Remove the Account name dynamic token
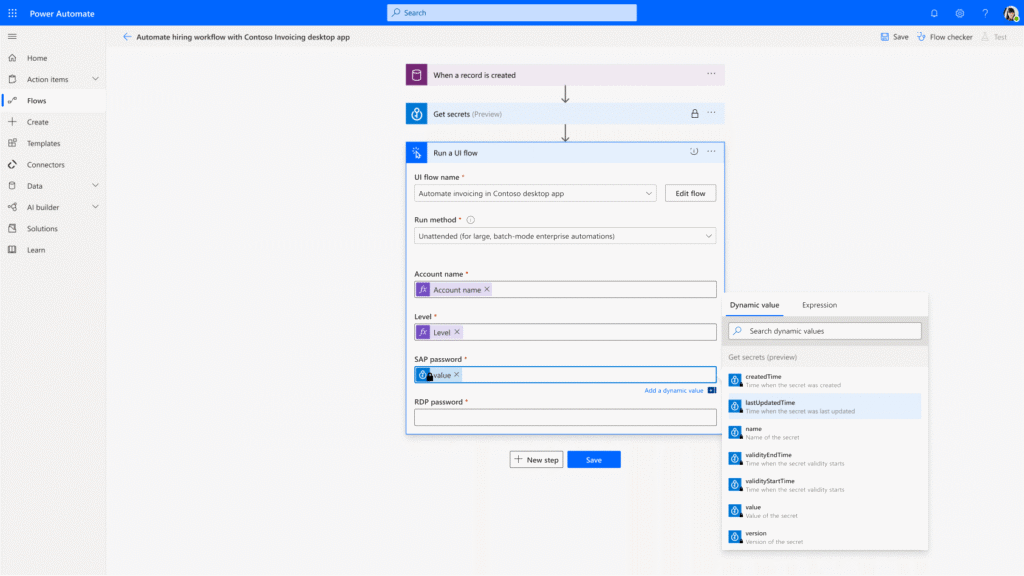This screenshot has width=1024, height=576. coord(487,289)
